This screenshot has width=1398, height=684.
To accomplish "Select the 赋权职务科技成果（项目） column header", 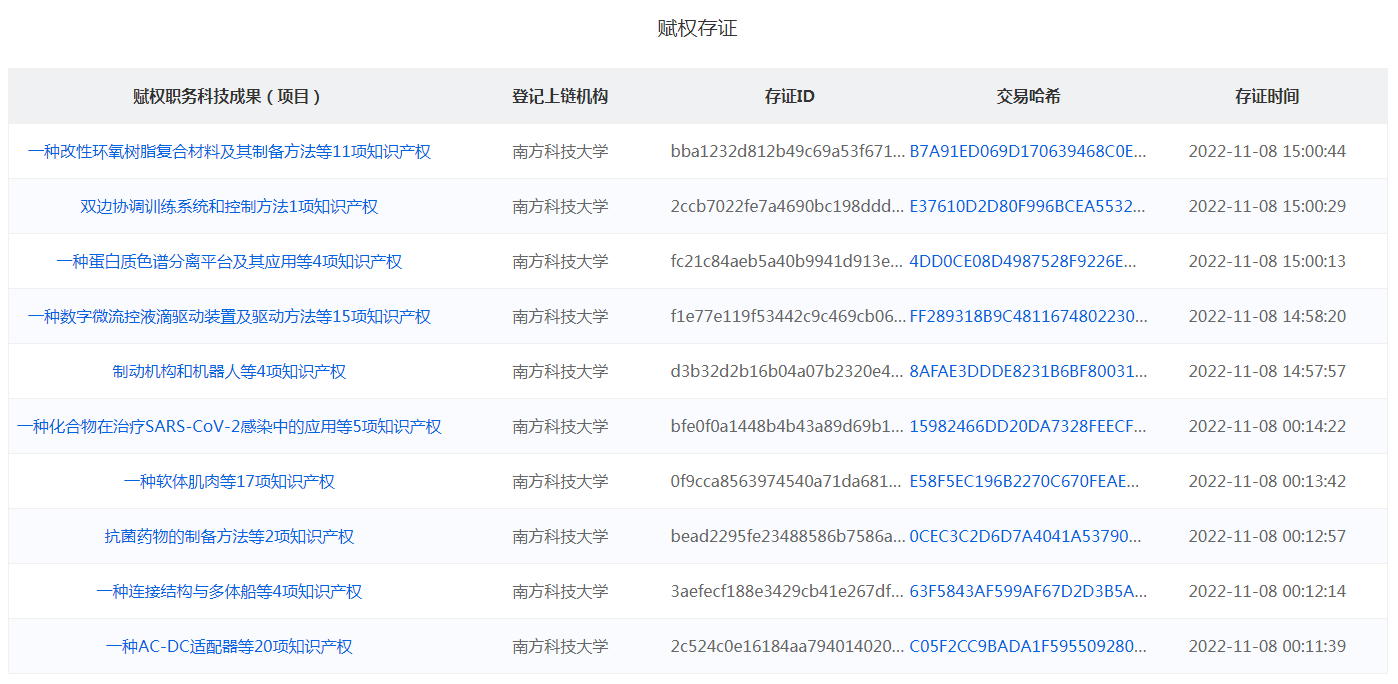I will (229, 97).
